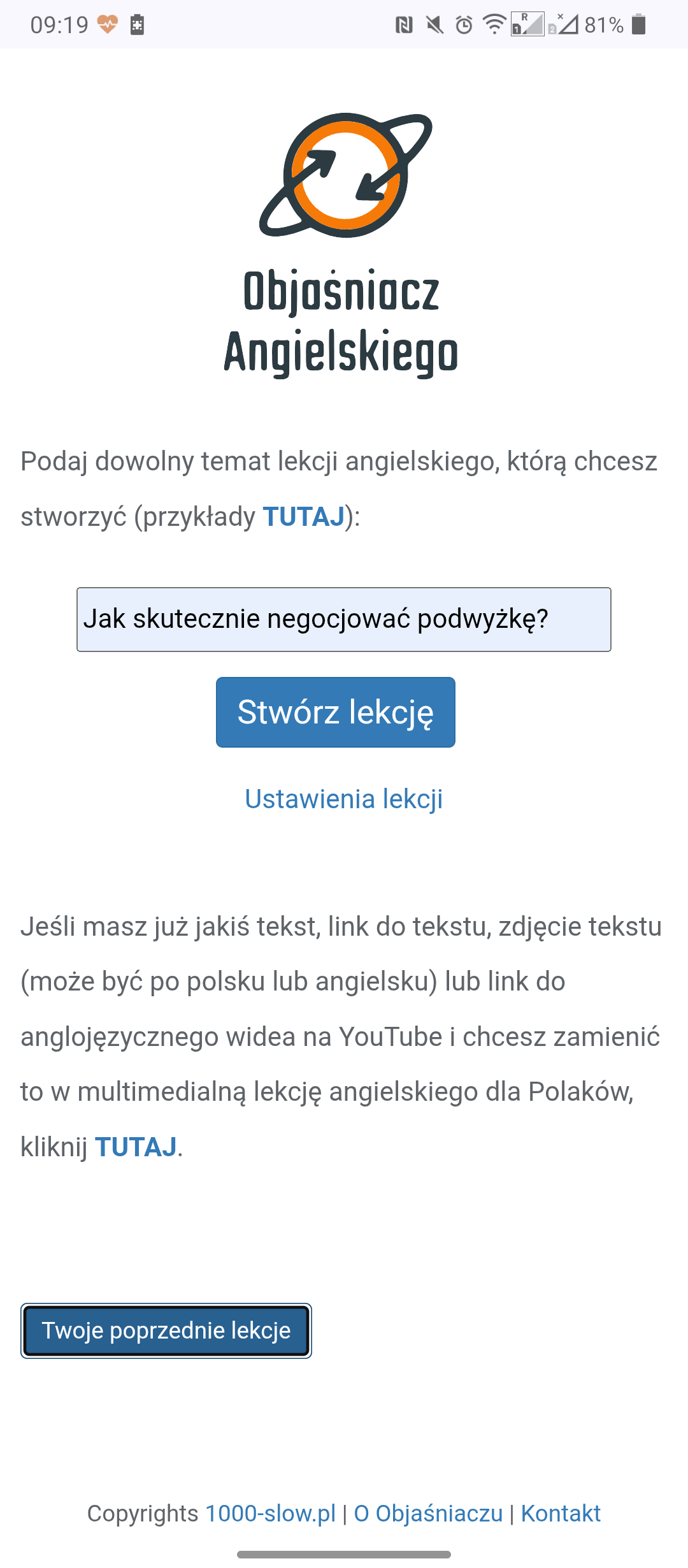Tap the Wi-Fi status icon
Image resolution: width=688 pixels, height=1568 pixels.
[496, 24]
